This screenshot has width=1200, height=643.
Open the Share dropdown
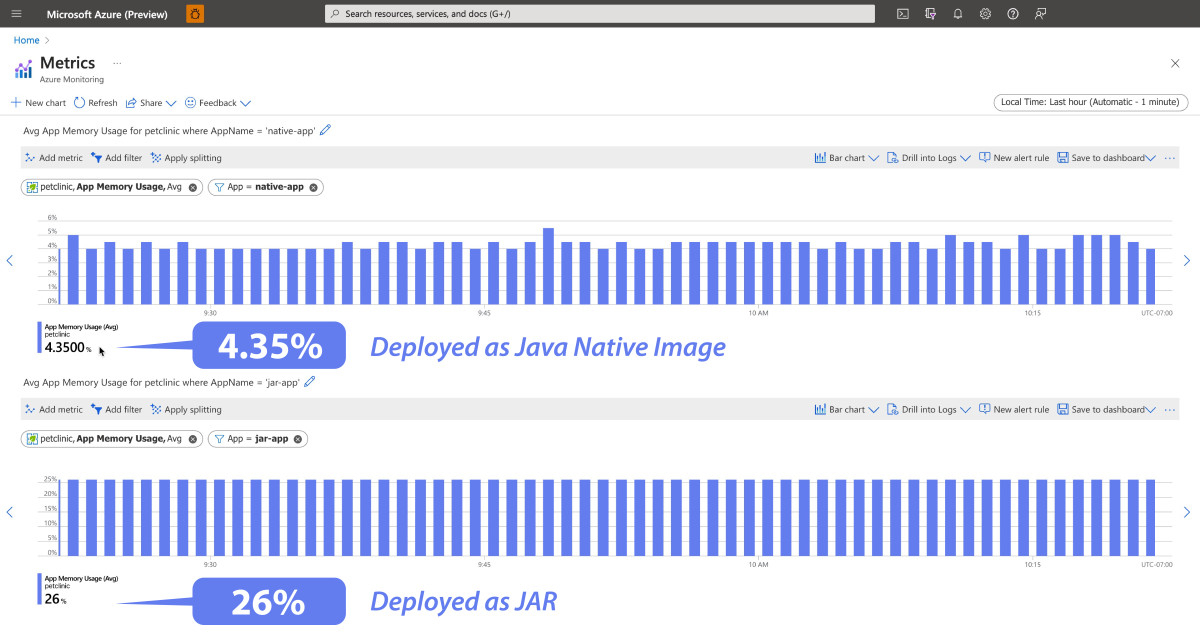click(150, 102)
